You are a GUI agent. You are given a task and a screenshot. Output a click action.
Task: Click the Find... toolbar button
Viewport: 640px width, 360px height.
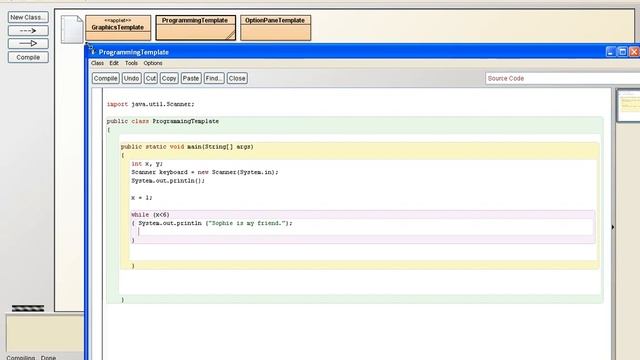pyautogui.click(x=214, y=78)
